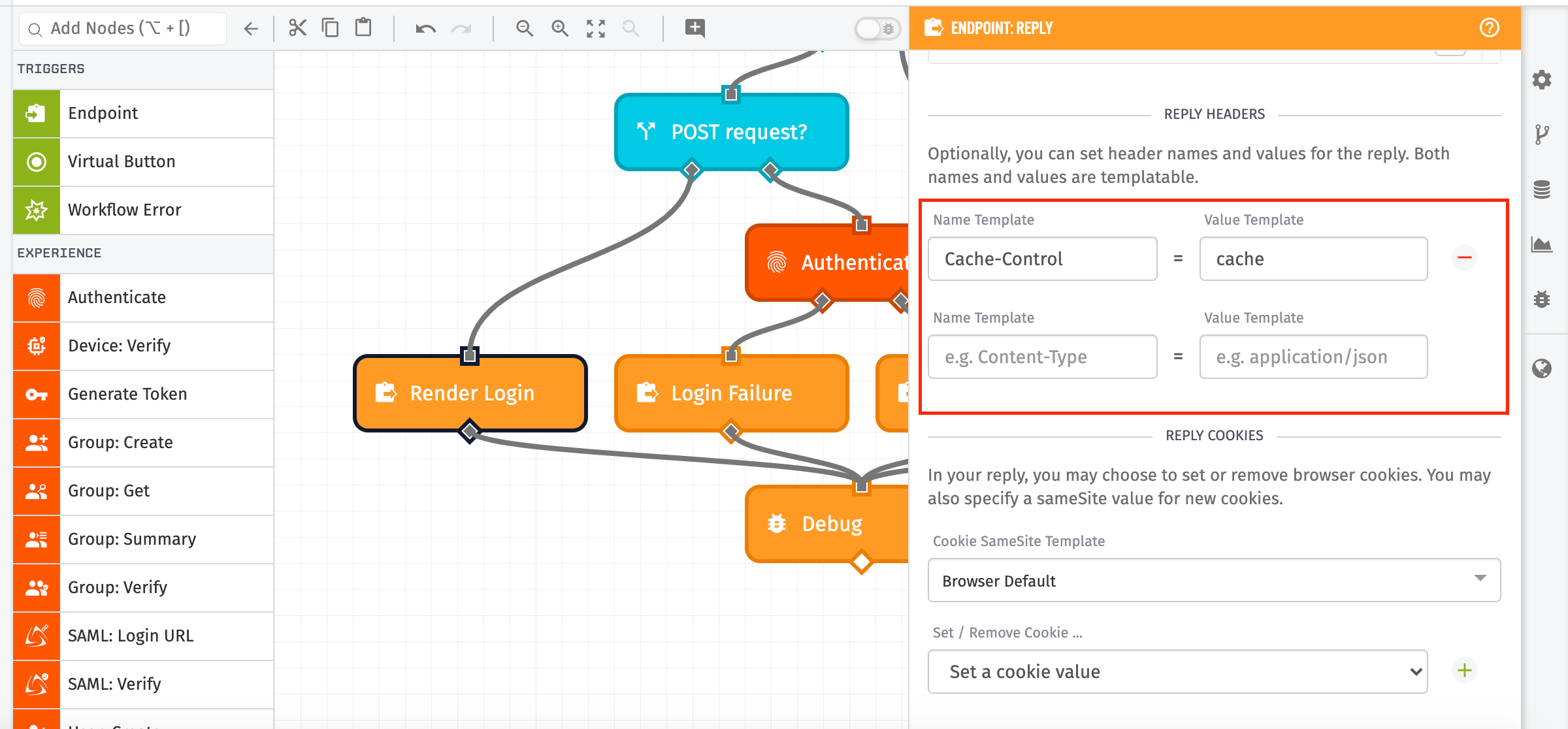Screen dimensions: 1568x729
Task: Click the Debug node on canvas
Action: 827,524
